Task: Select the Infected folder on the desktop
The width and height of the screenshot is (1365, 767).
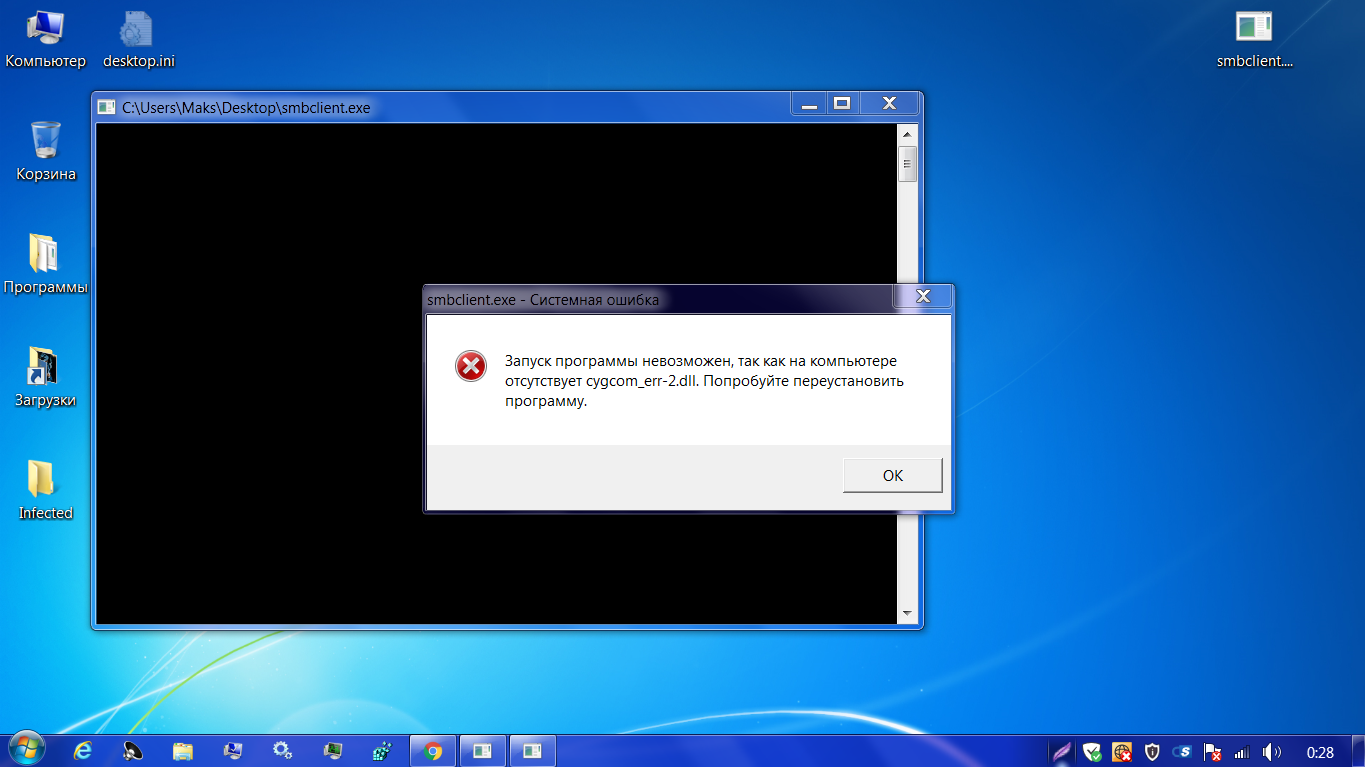Action: (x=46, y=491)
